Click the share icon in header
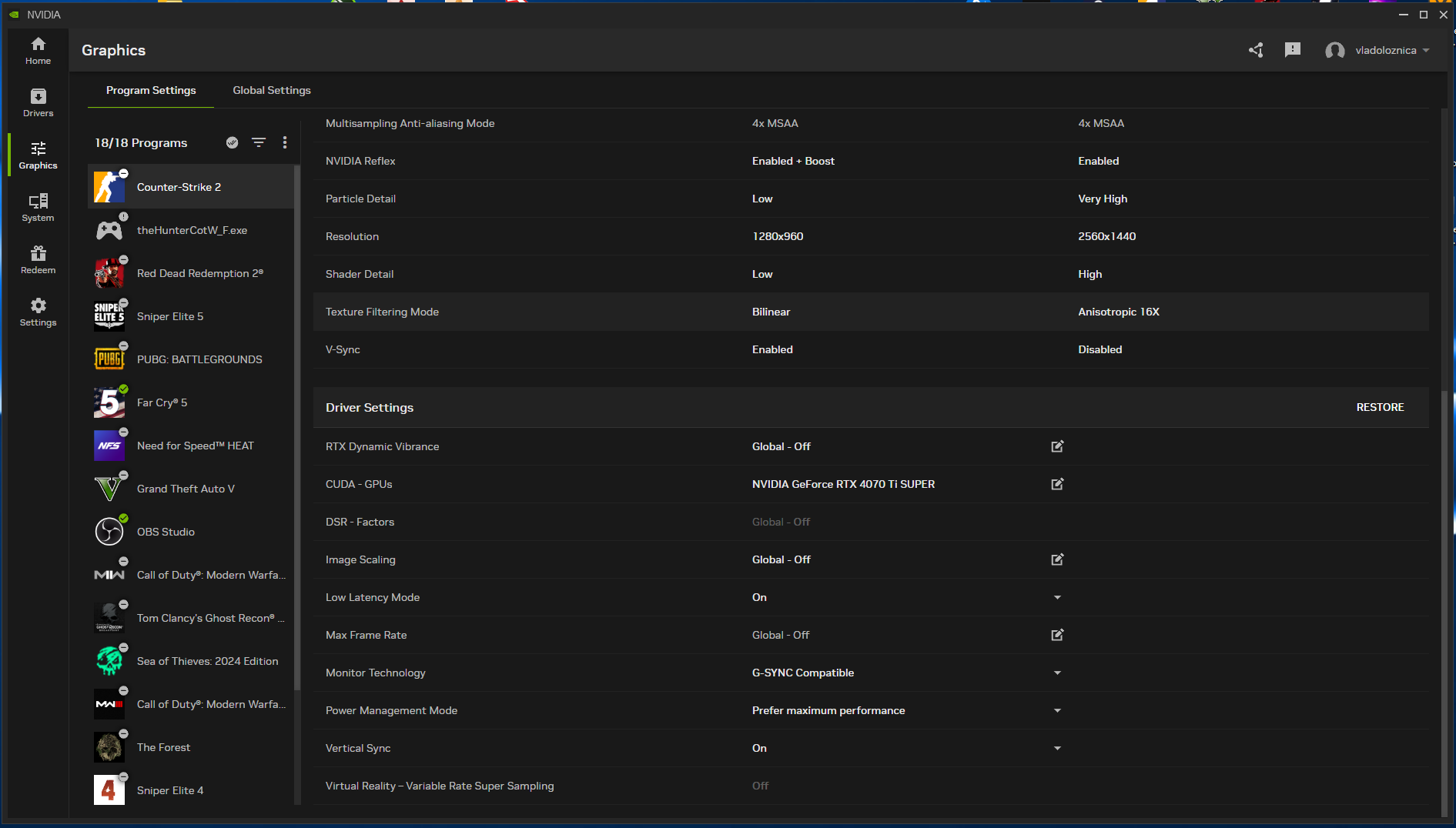Screen dimensions: 1456x828 pyautogui.click(x=1256, y=50)
